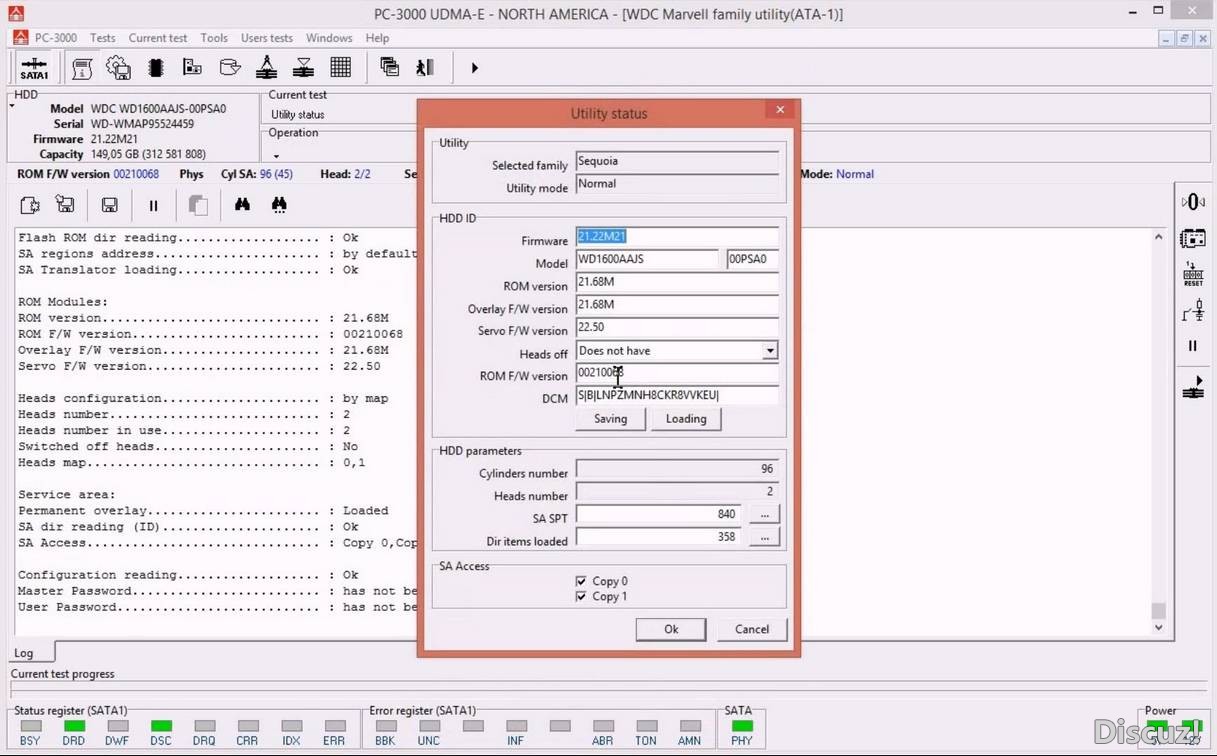
Task: Click the puzzle-piece page log toolbar icon
Action: [30, 205]
